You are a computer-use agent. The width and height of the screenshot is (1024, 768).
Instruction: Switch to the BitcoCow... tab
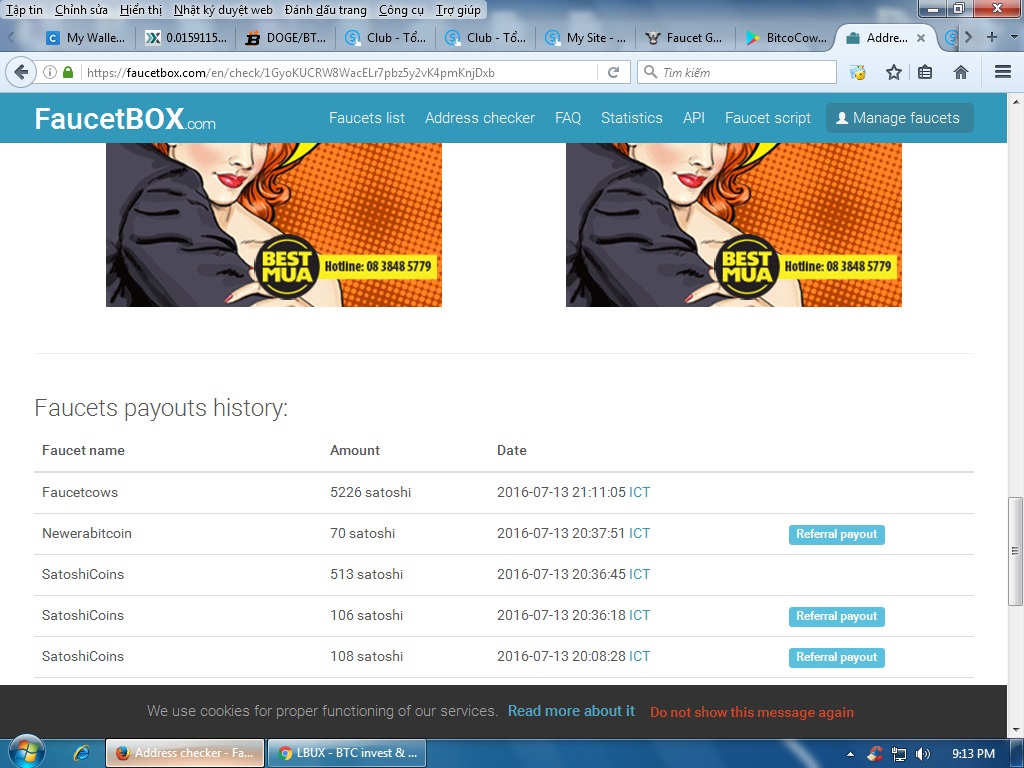click(x=786, y=38)
